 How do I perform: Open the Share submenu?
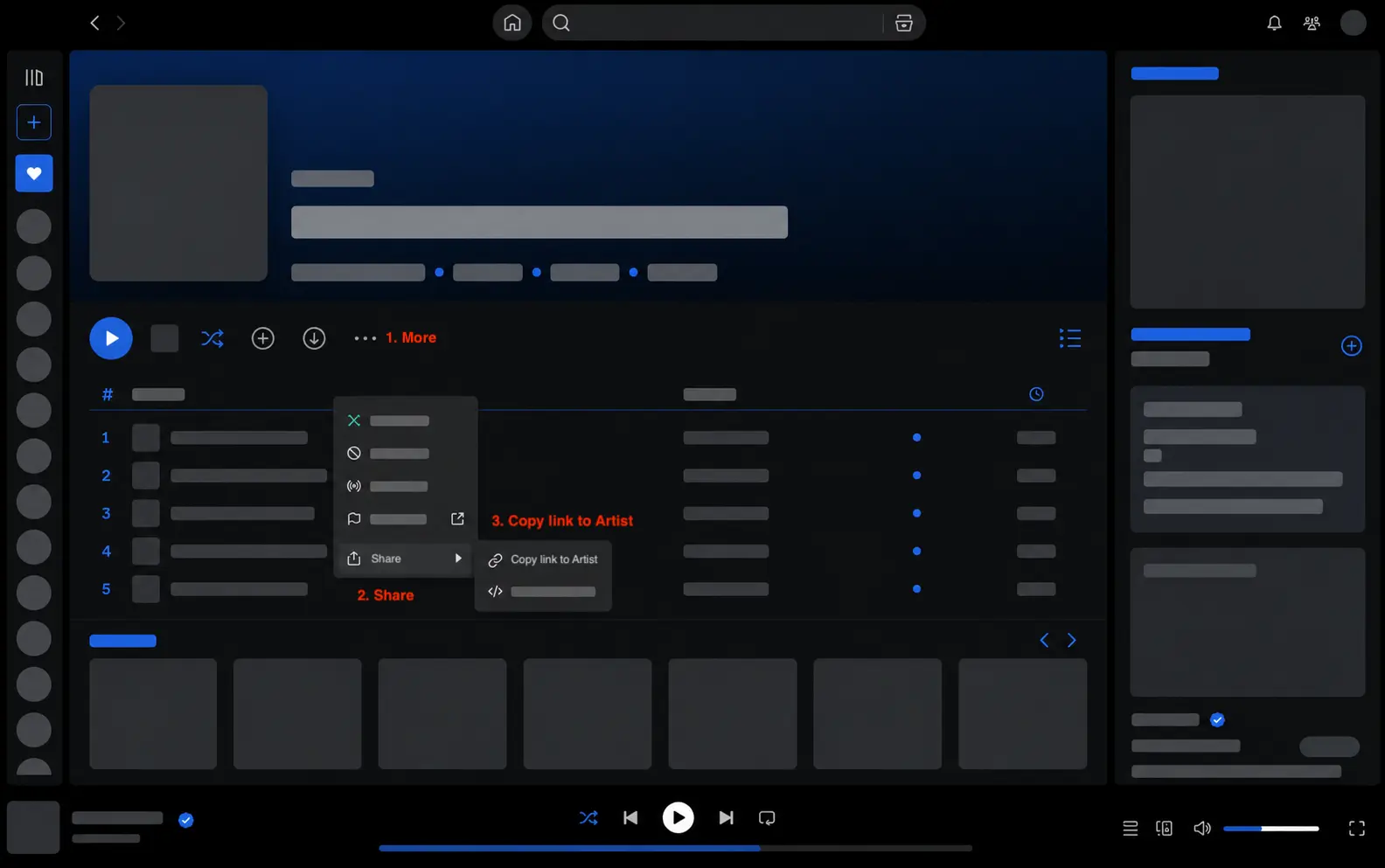pos(406,559)
